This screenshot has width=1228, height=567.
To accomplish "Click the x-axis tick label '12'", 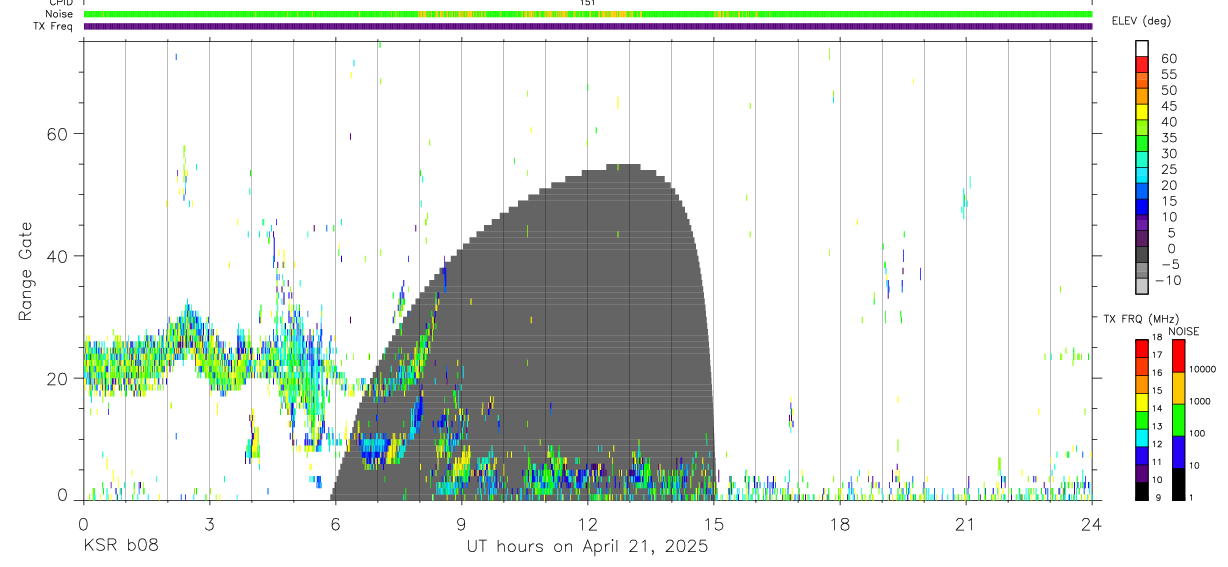I will pos(587,523).
